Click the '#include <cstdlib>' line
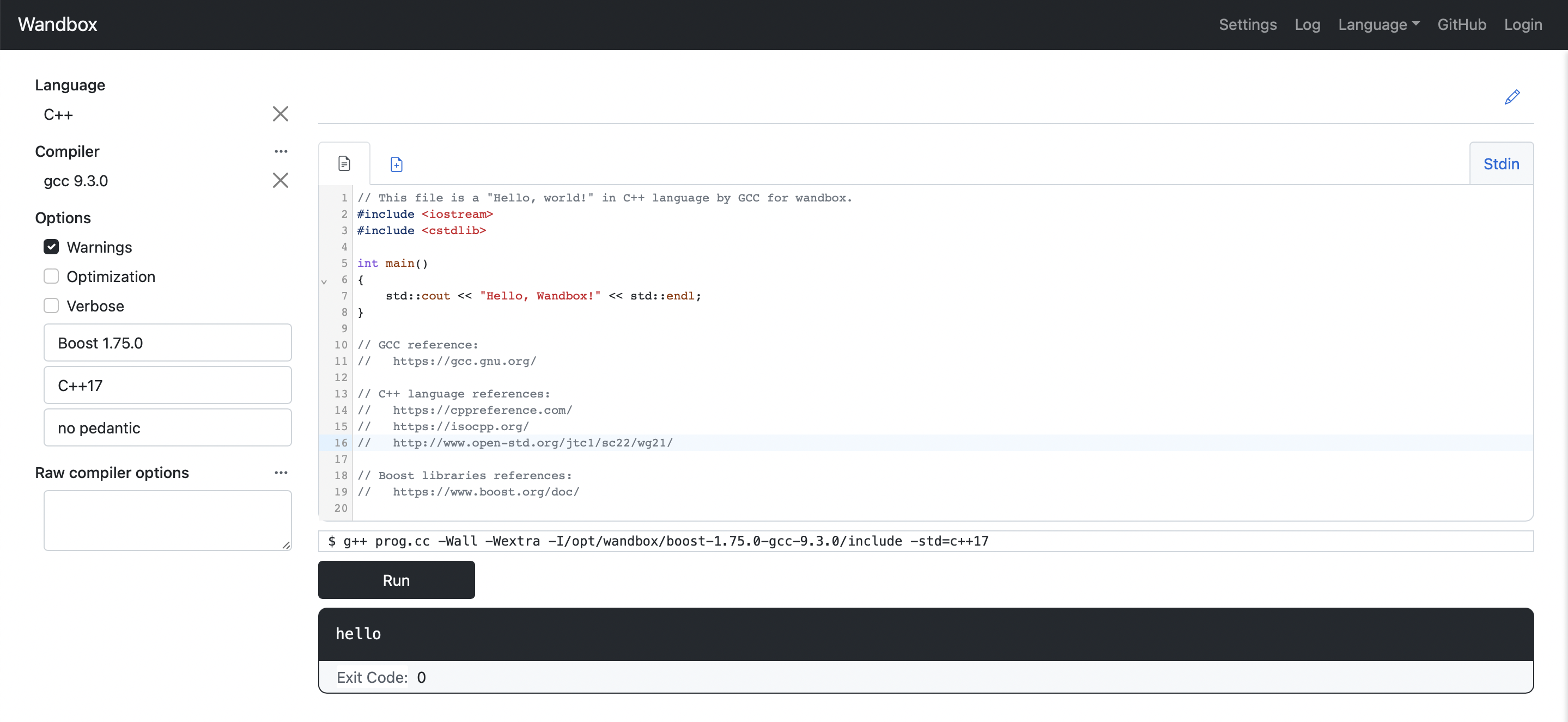This screenshot has width=1568, height=722. click(x=421, y=230)
